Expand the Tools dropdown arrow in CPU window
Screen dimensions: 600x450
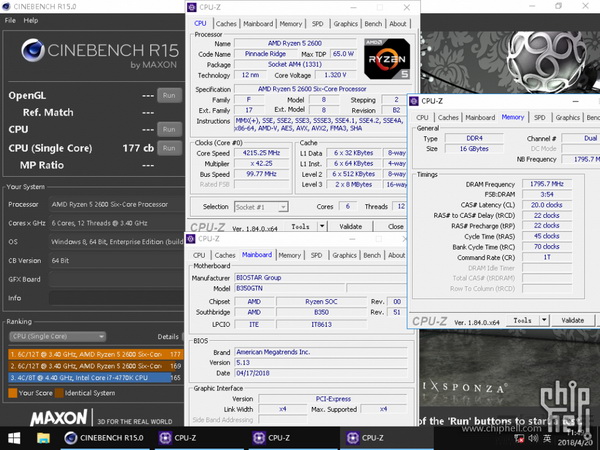click(321, 227)
